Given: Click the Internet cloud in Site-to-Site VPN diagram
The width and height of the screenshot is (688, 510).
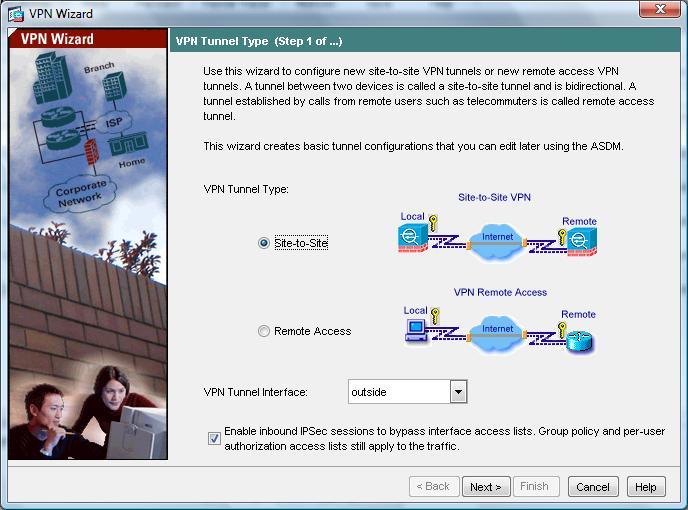Looking at the screenshot, I should point(496,241).
